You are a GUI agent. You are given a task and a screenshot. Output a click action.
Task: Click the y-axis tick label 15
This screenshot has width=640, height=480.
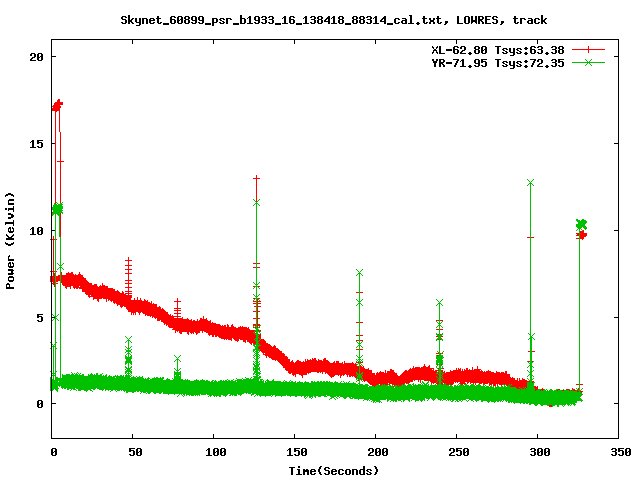pos(36,144)
